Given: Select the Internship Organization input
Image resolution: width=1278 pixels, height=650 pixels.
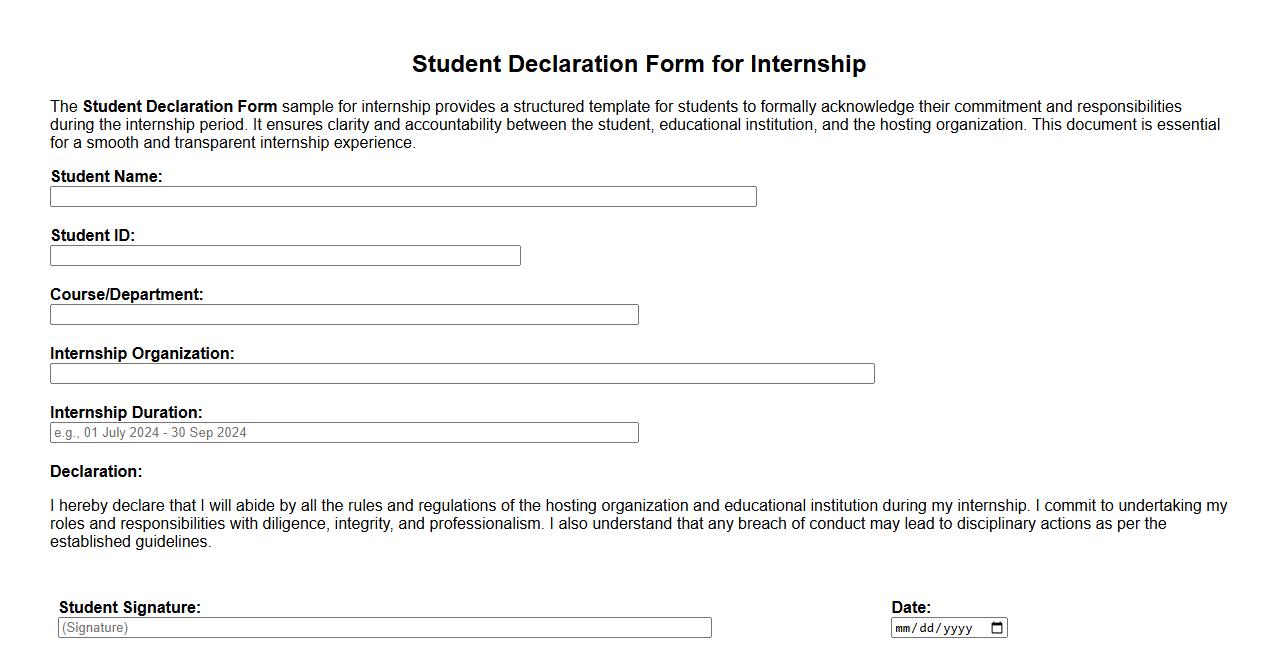Looking at the screenshot, I should pos(462,373).
